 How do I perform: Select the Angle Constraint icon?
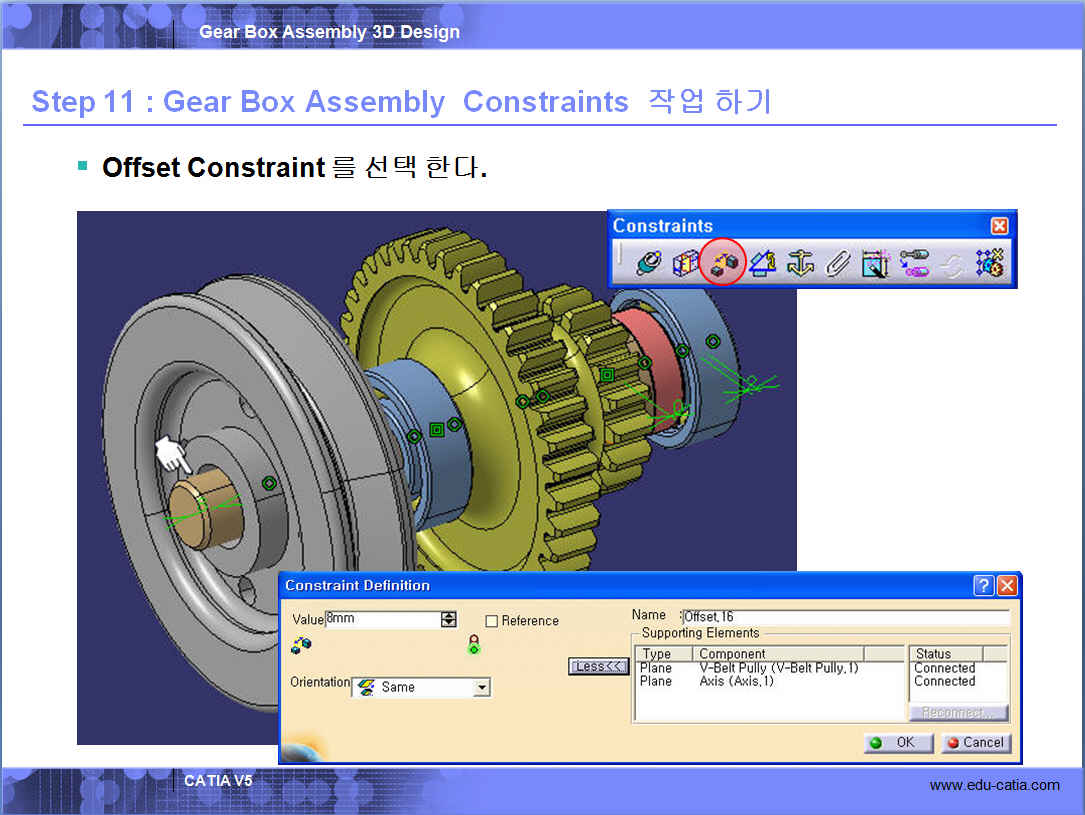762,263
